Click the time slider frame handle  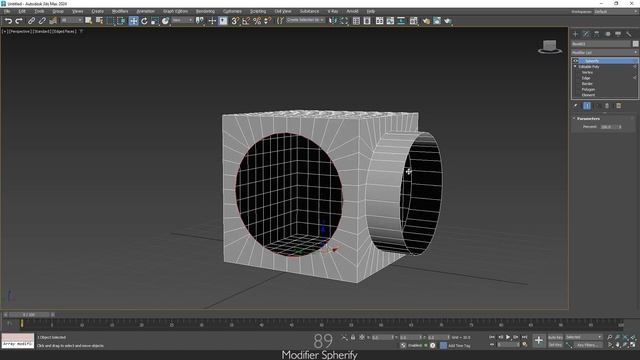click(29, 315)
